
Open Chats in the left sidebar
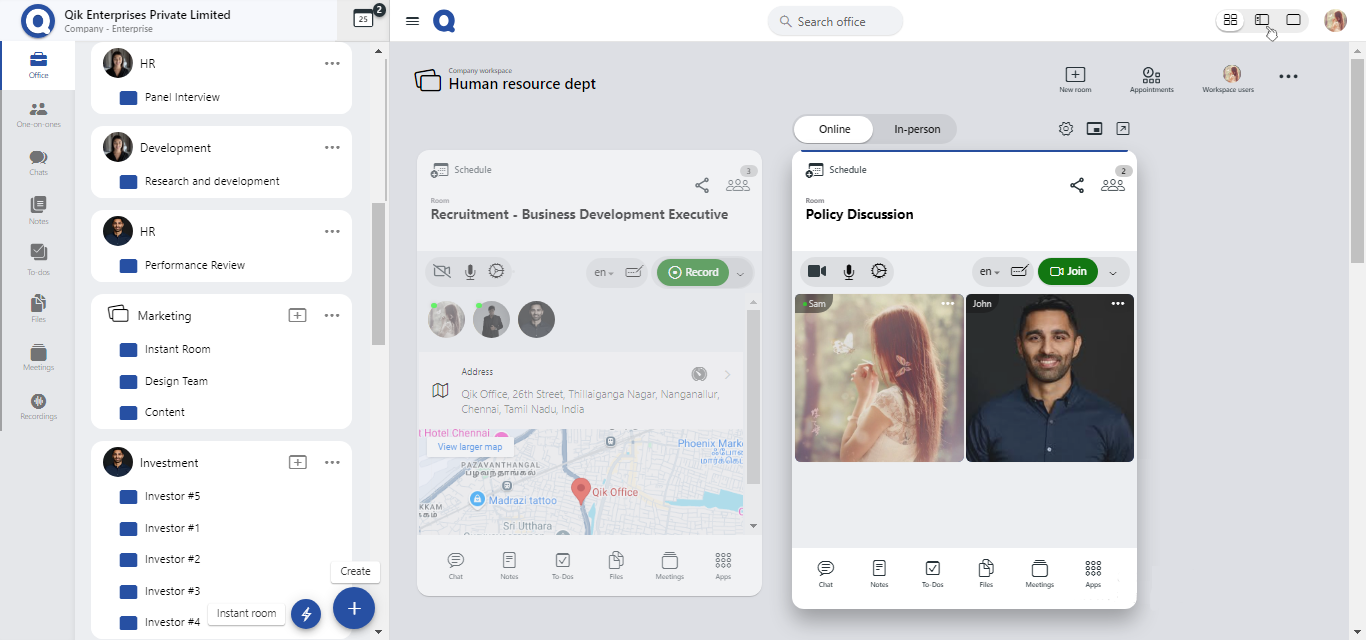click(x=38, y=162)
